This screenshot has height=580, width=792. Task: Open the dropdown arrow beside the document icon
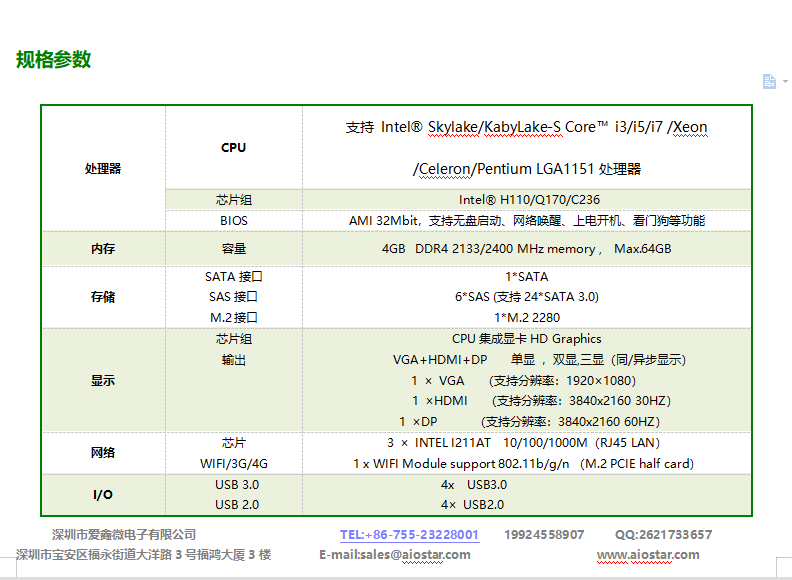[x=783, y=83]
